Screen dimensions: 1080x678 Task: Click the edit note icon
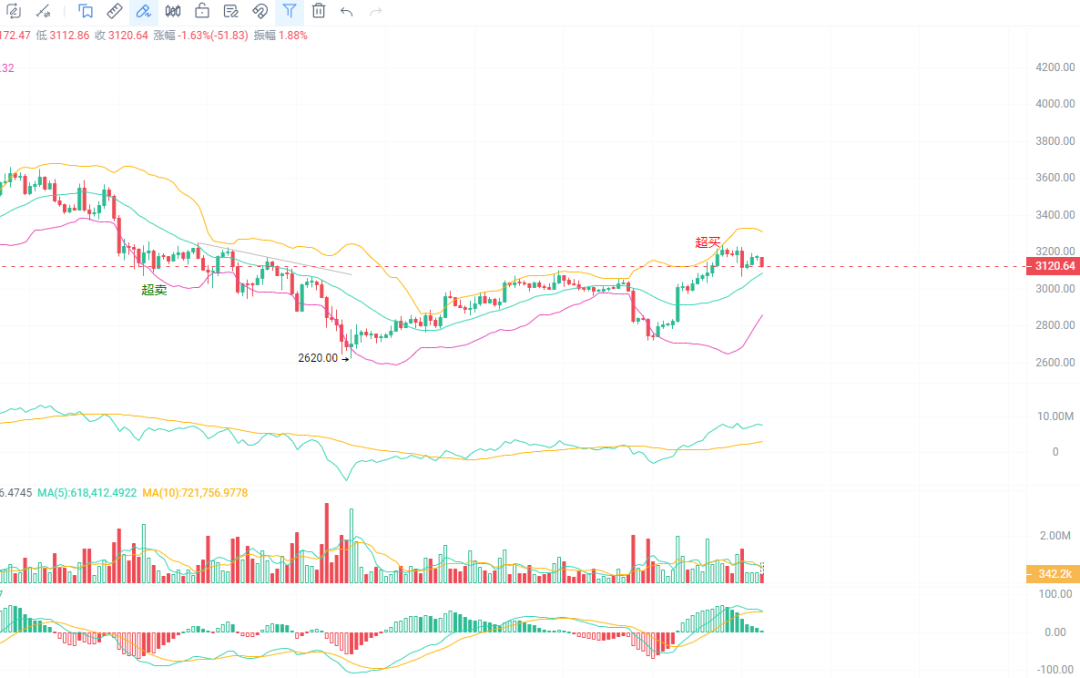[x=231, y=12]
